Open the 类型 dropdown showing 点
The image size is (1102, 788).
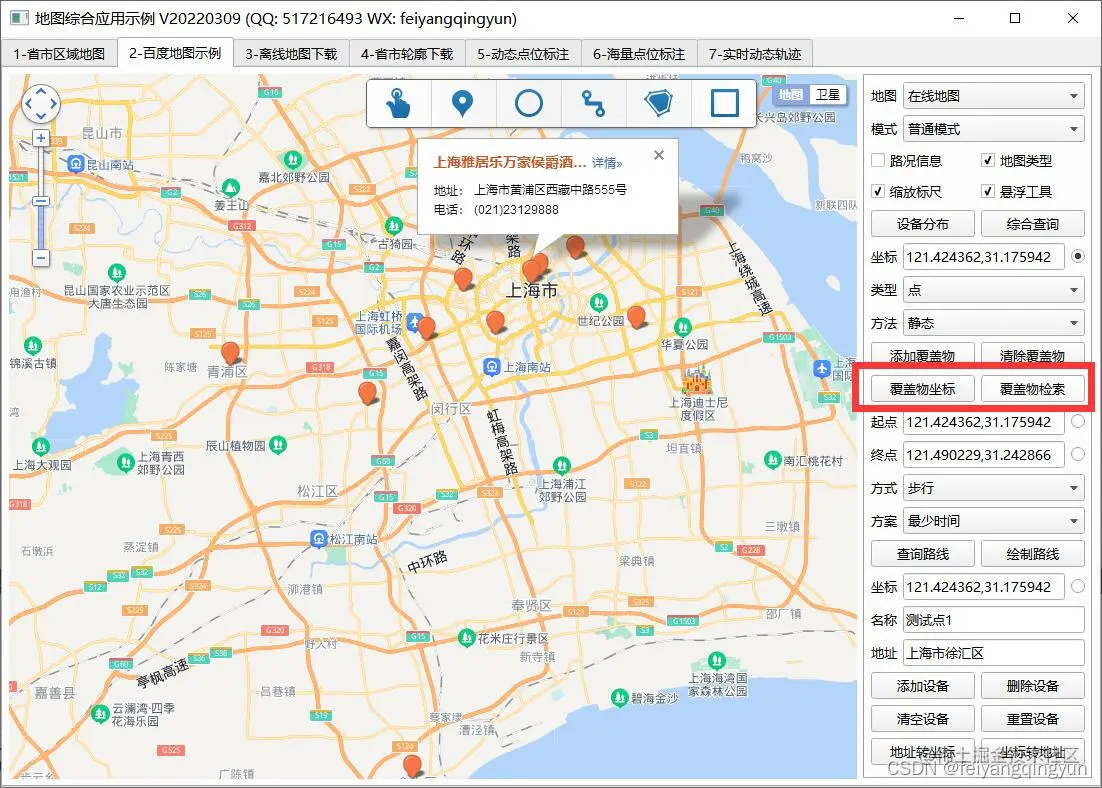pyautogui.click(x=993, y=290)
